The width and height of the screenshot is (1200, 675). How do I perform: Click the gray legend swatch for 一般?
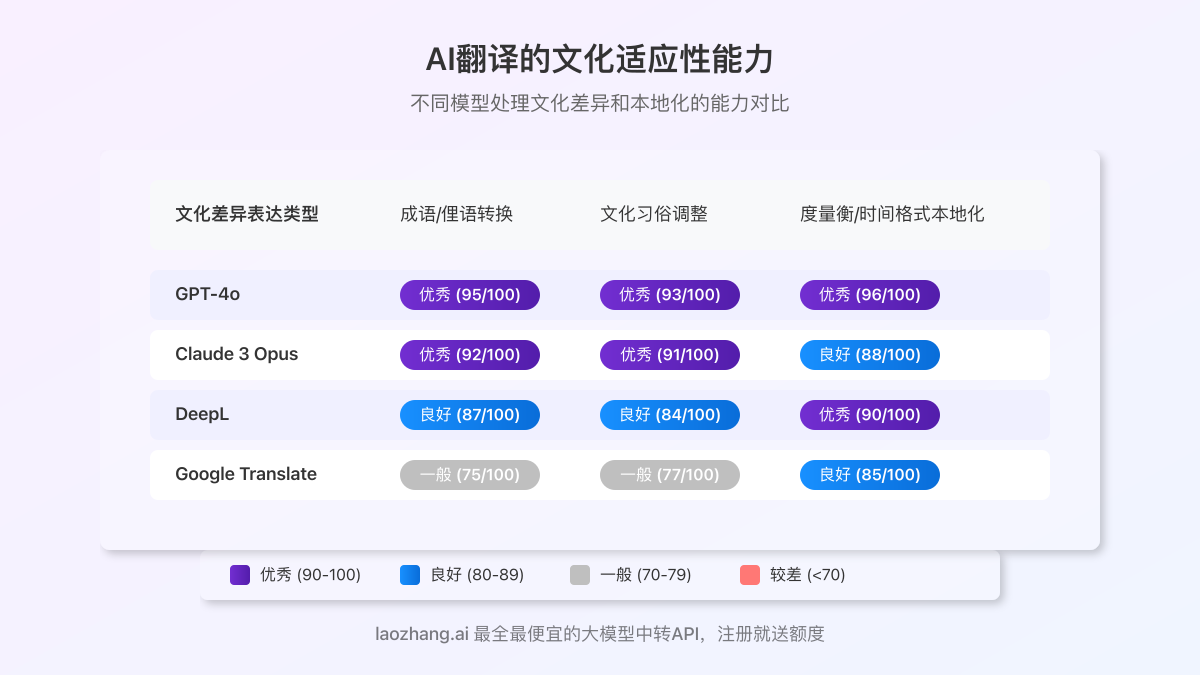click(580, 575)
